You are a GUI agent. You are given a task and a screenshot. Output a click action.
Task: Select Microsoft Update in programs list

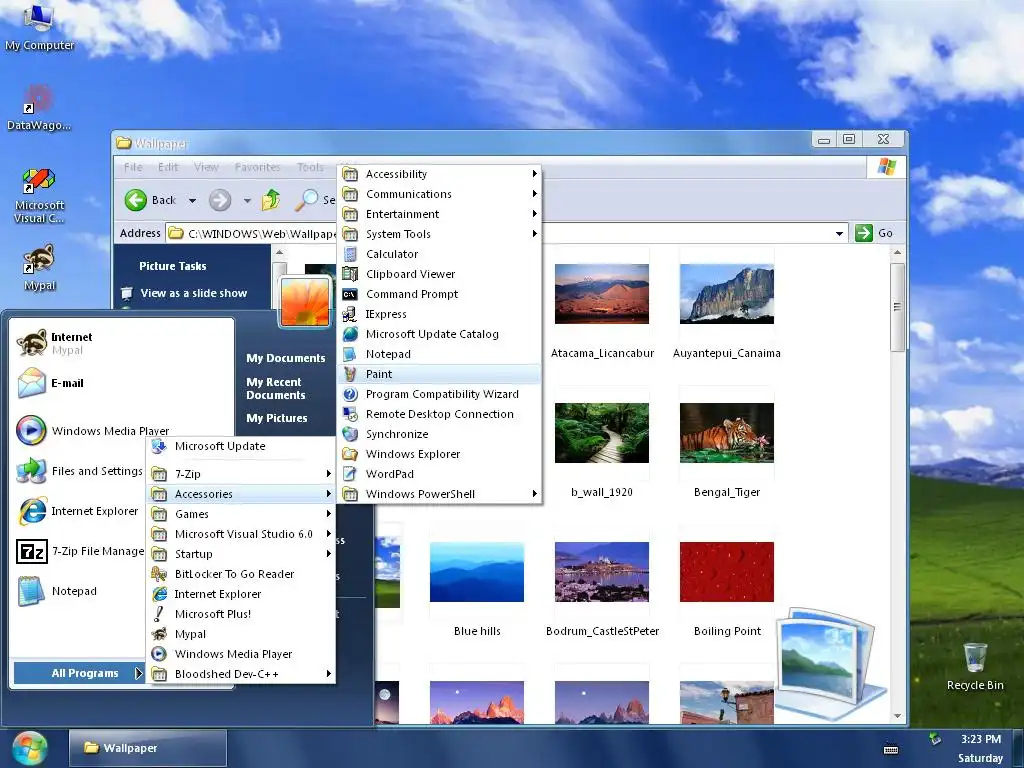click(x=241, y=447)
